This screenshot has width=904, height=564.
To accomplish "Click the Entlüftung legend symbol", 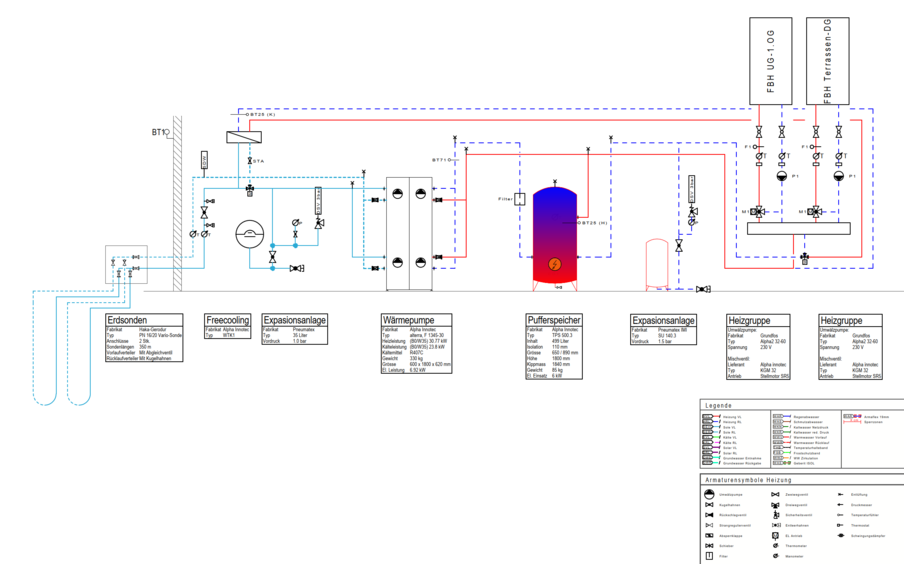I will tap(841, 494).
